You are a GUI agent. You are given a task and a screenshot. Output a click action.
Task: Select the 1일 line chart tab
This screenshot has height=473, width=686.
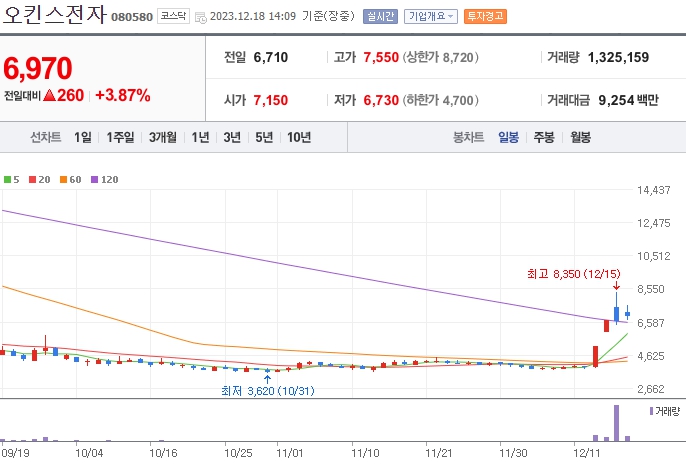coord(83,137)
